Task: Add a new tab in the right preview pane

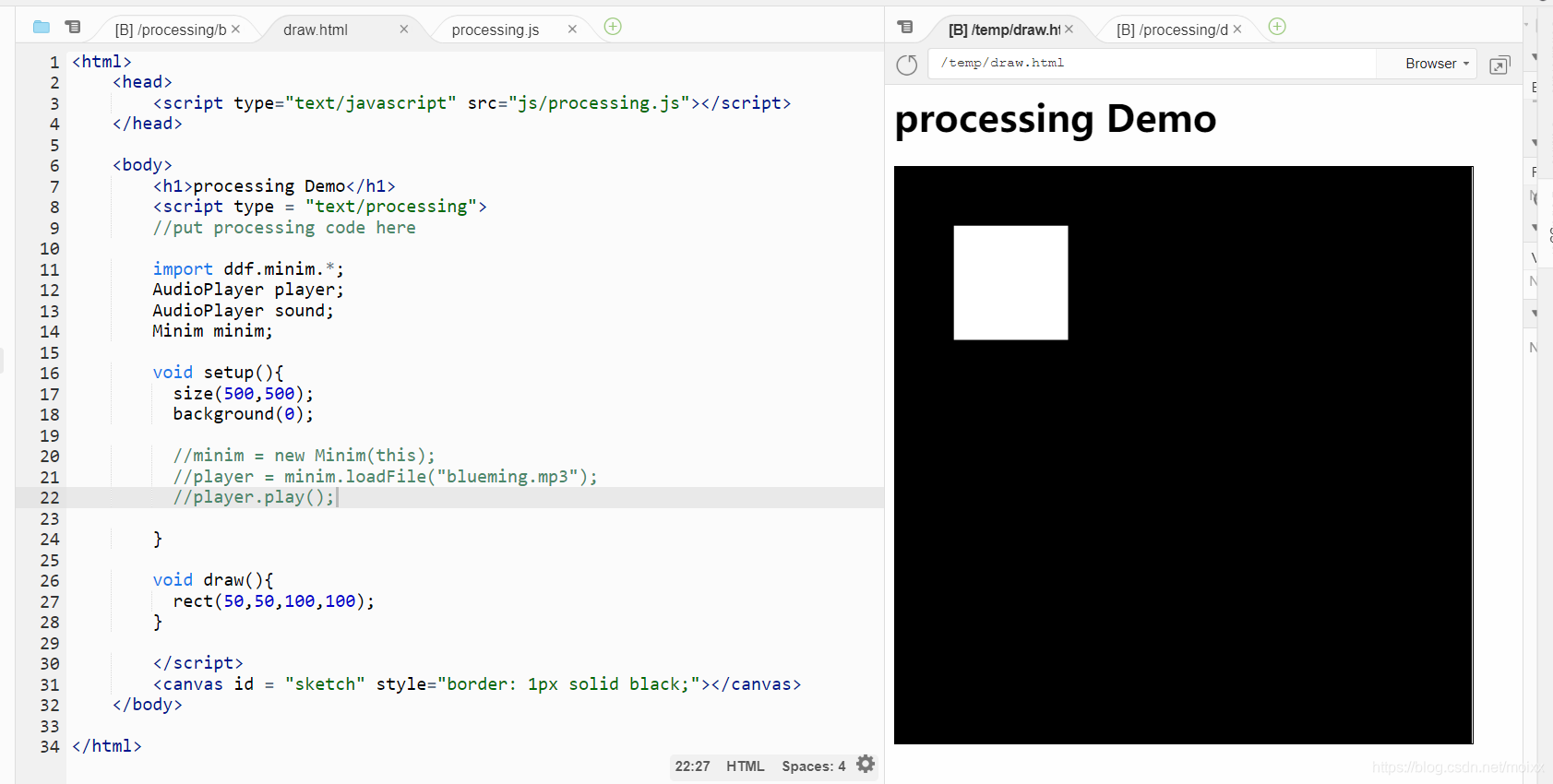Action: 1277,27
